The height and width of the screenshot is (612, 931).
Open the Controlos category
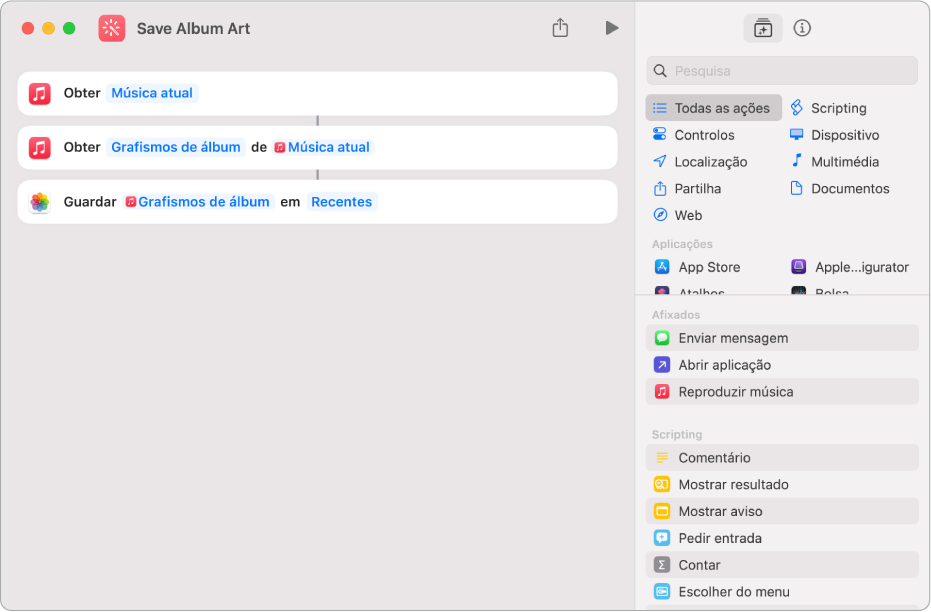[x=694, y=135]
